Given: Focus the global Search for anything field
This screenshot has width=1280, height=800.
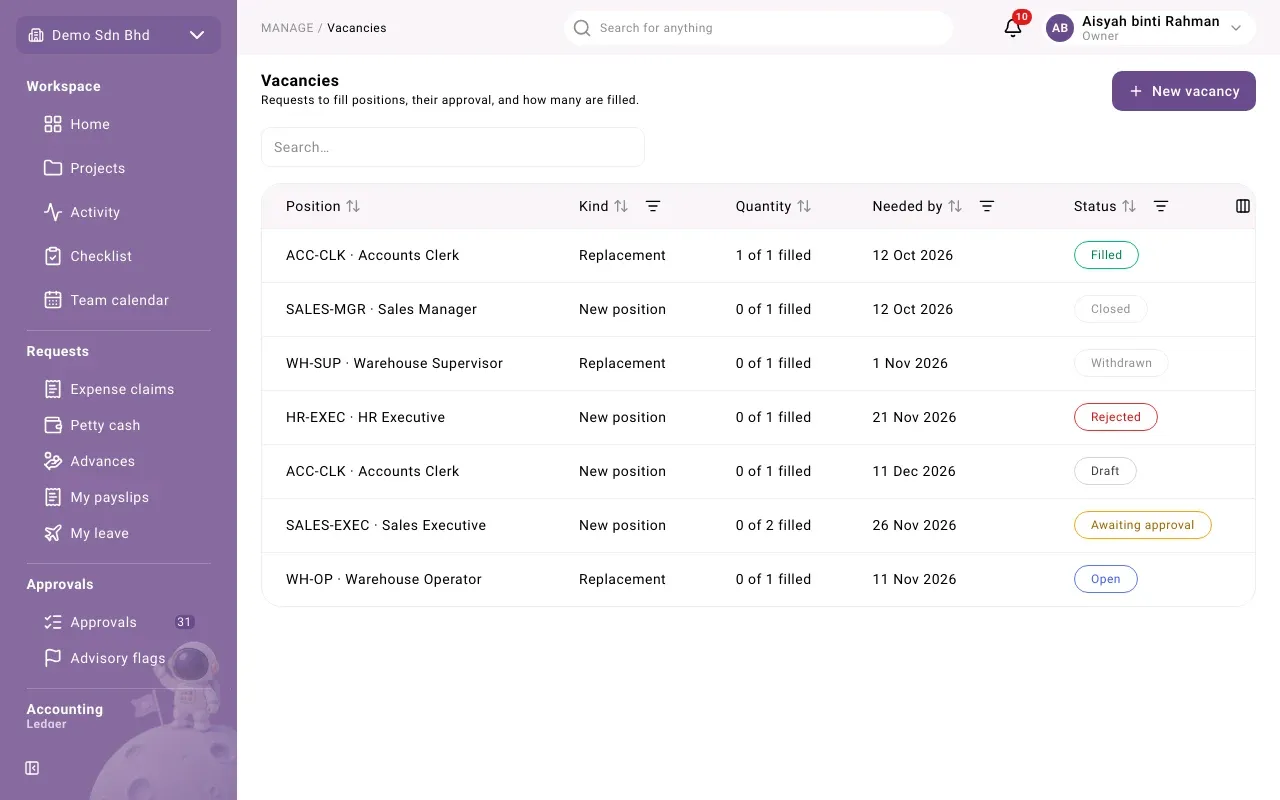Looking at the screenshot, I should (758, 28).
